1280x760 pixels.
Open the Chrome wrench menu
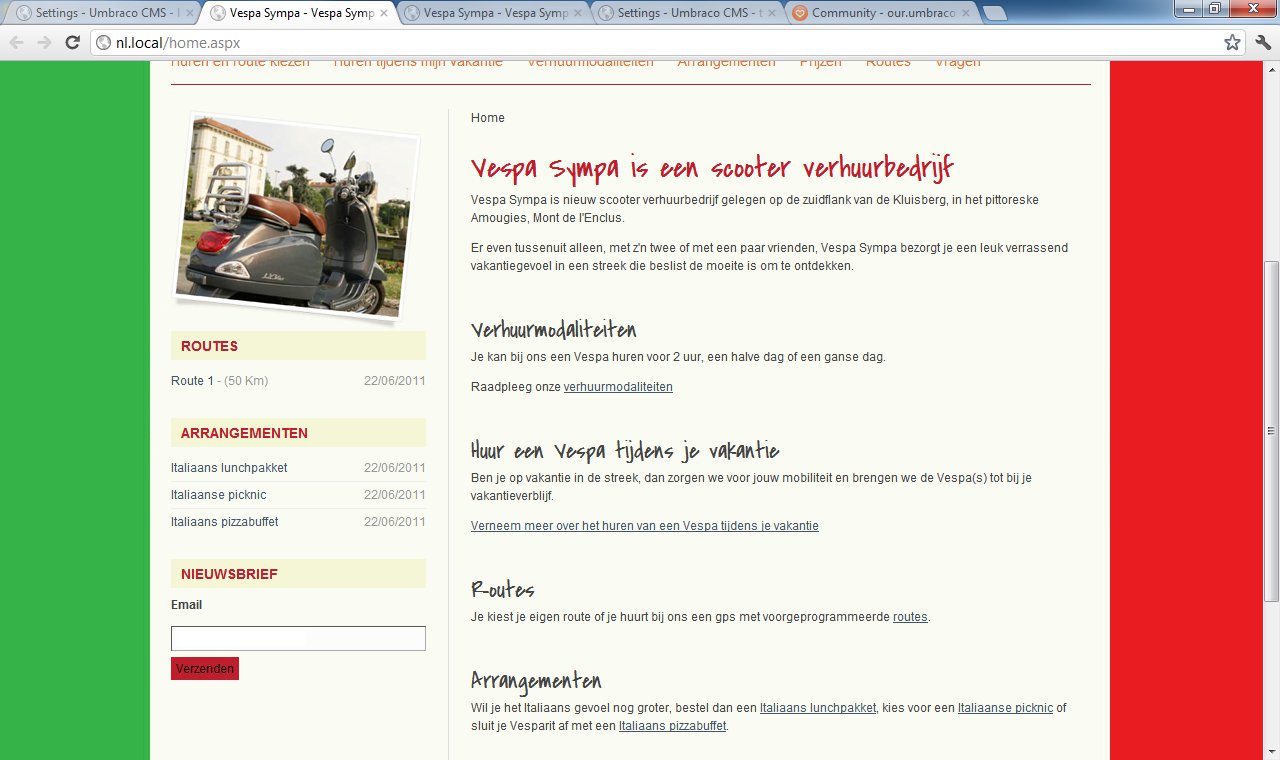[x=1262, y=43]
